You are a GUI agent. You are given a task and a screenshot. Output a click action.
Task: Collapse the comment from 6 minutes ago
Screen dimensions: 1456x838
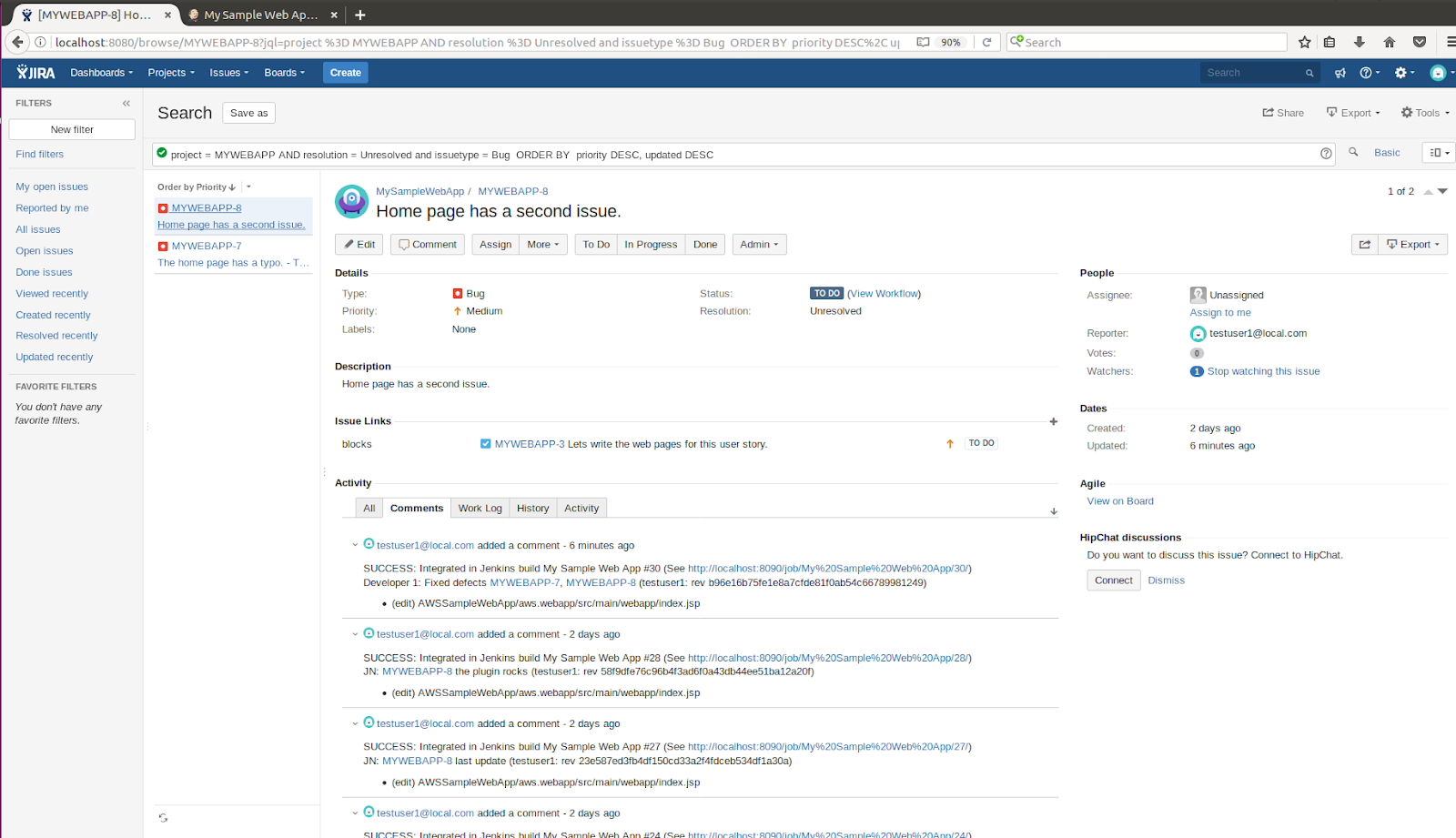point(355,545)
